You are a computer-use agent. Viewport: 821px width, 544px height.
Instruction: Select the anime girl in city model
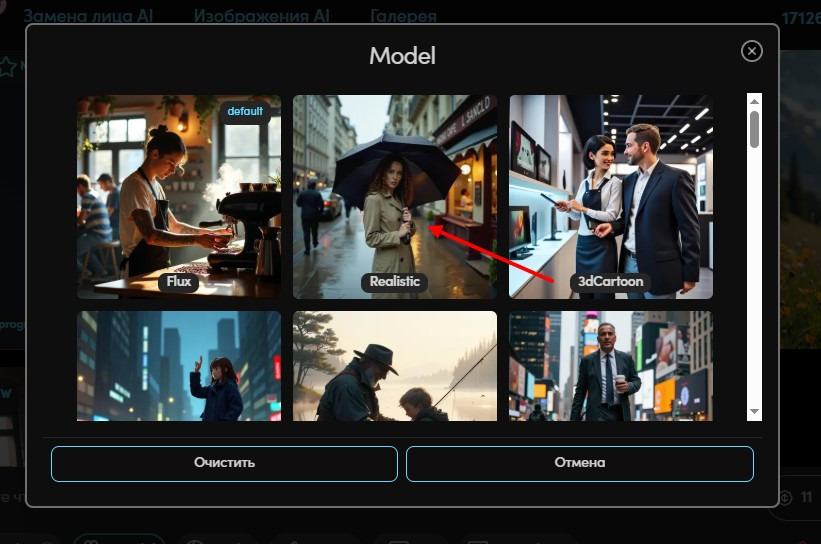click(x=179, y=366)
